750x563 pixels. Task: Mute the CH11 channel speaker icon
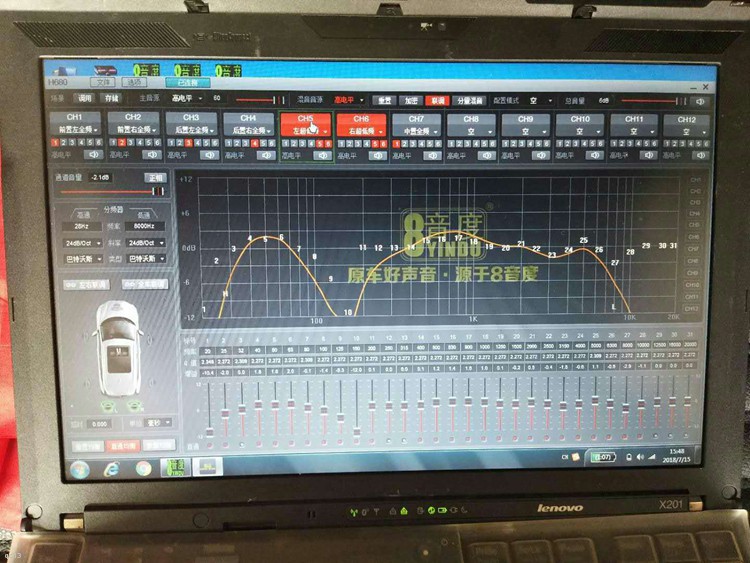pyautogui.click(x=648, y=155)
